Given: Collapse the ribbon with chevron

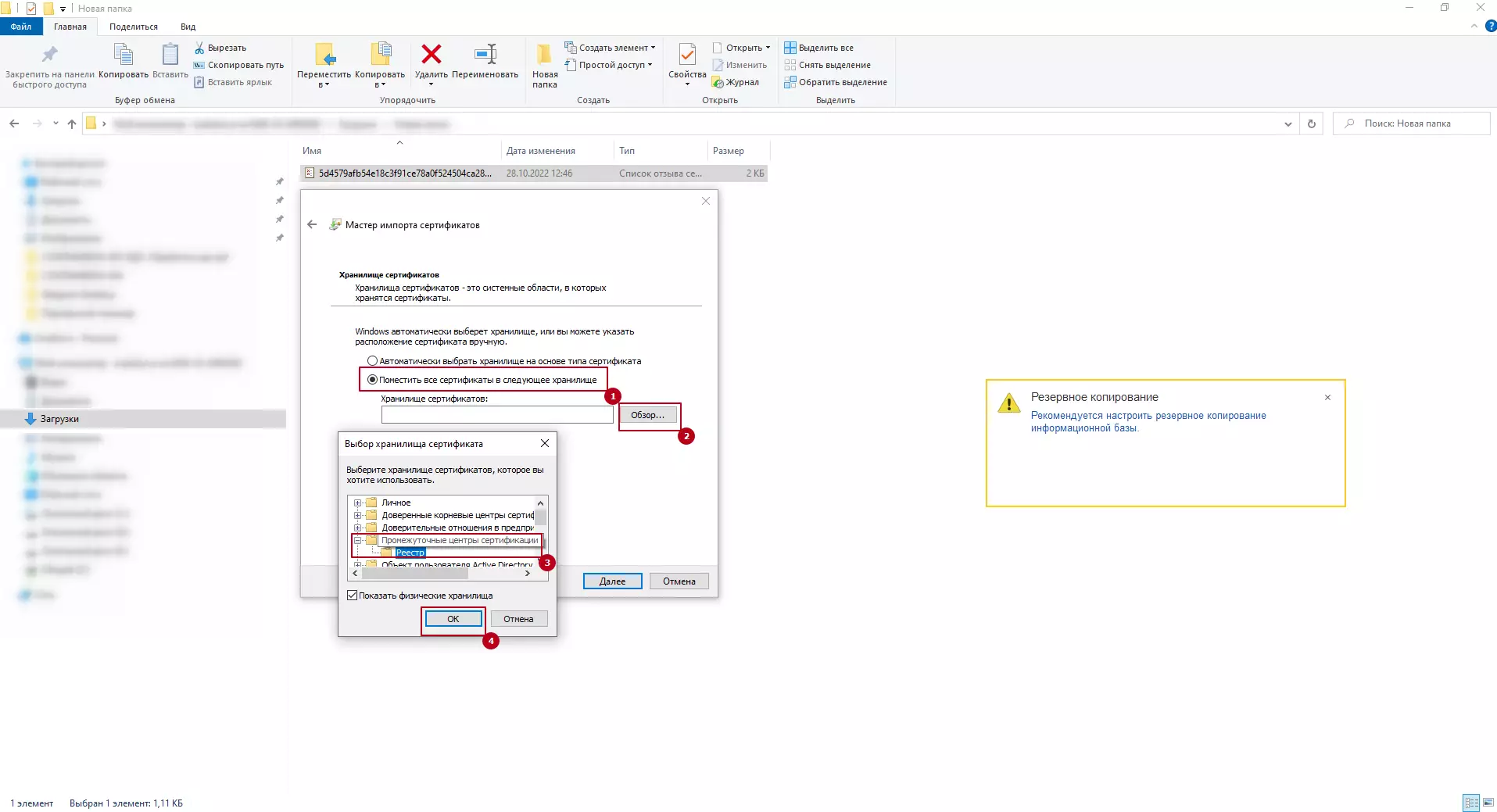Looking at the screenshot, I should (1474, 26).
